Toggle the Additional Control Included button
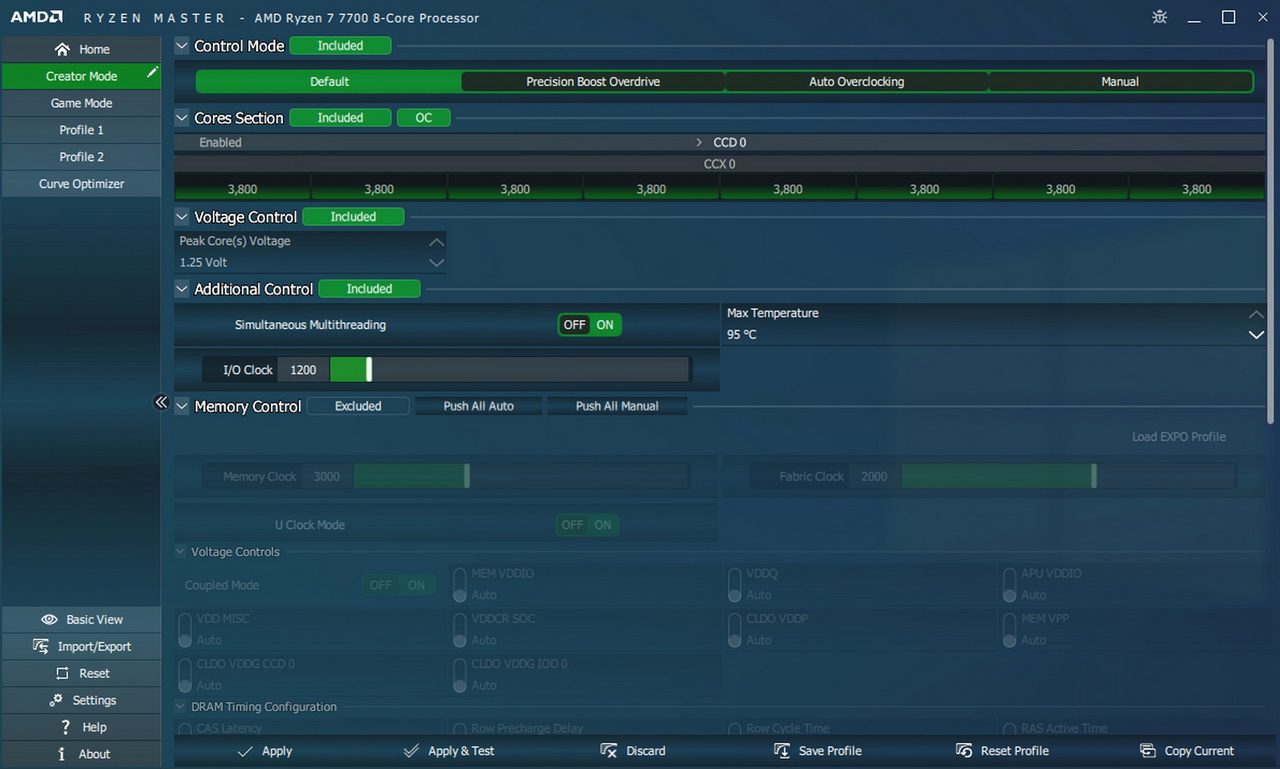1280x769 pixels. pyautogui.click(x=369, y=289)
